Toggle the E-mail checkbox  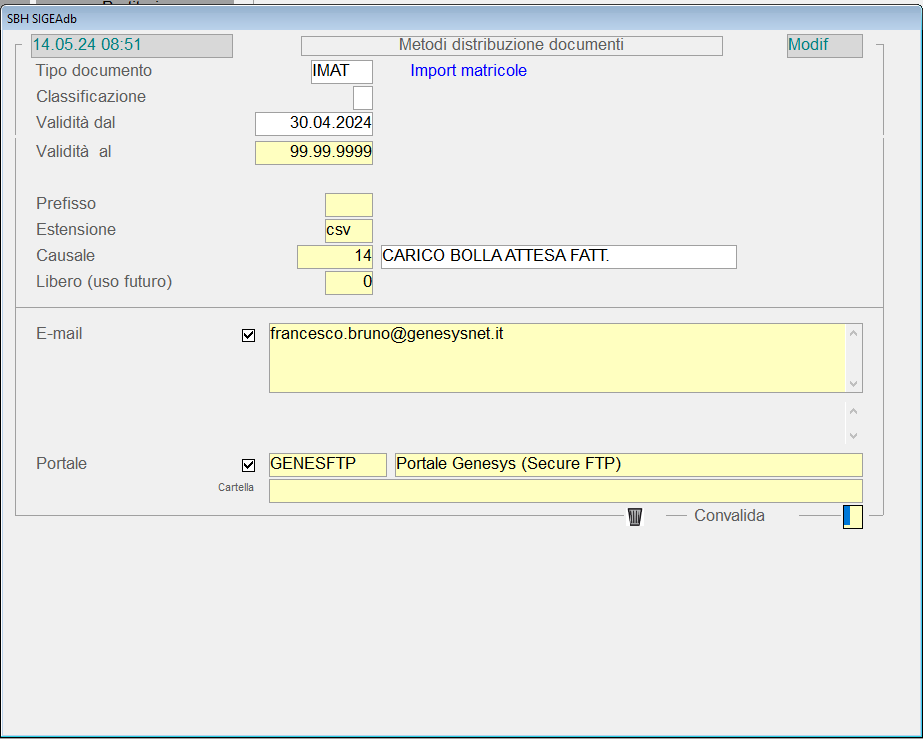coord(249,336)
